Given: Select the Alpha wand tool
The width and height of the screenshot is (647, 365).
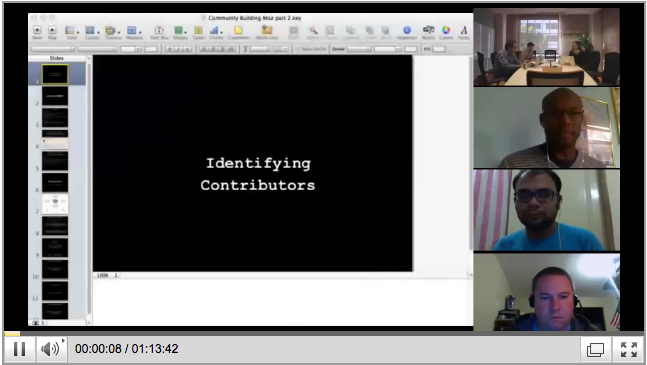Looking at the screenshot, I should (x=313, y=32).
